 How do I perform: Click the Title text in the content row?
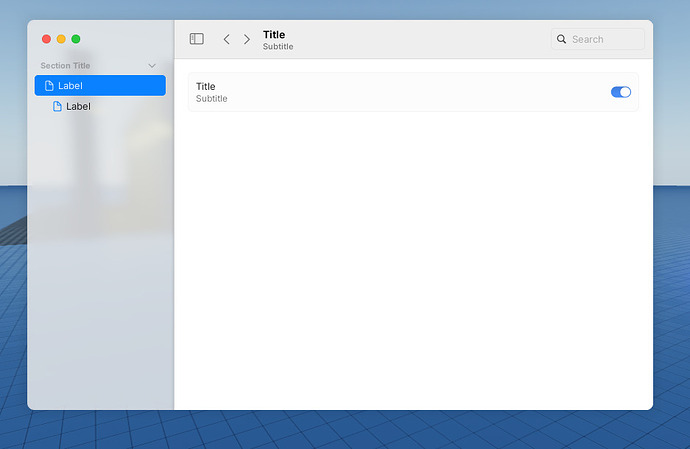coord(206,86)
